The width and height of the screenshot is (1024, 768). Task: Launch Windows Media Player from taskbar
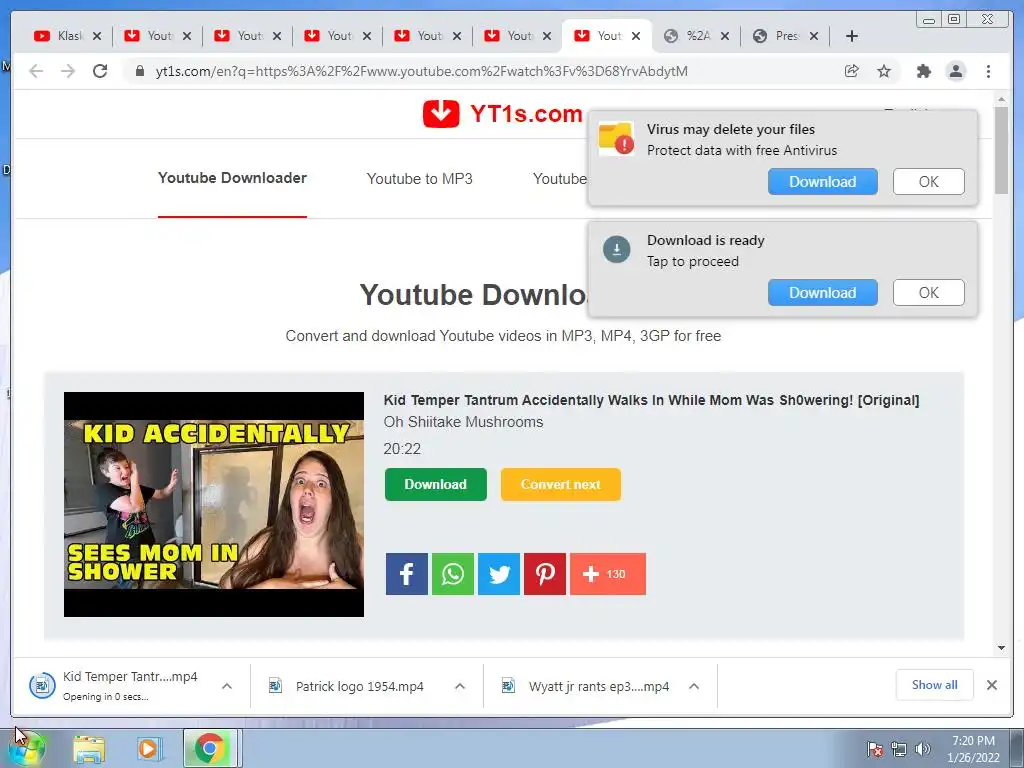tap(149, 749)
